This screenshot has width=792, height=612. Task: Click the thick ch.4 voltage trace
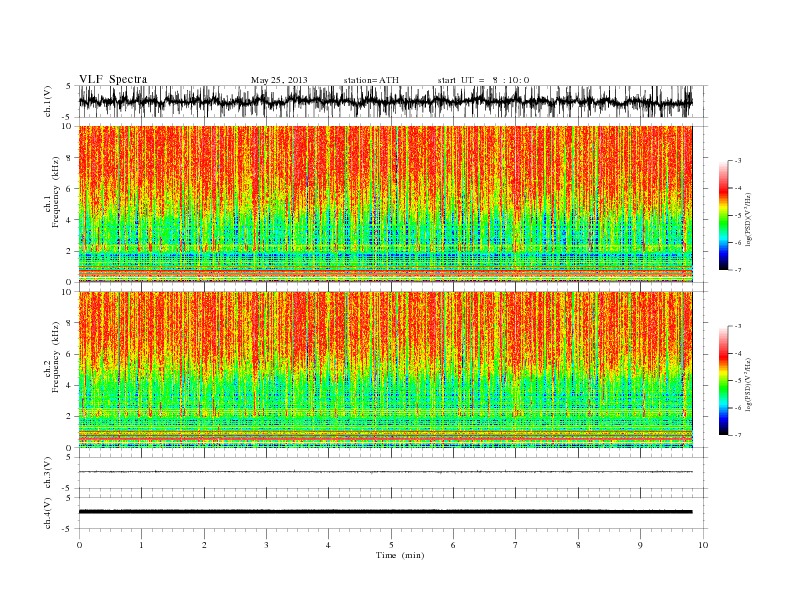tap(385, 512)
